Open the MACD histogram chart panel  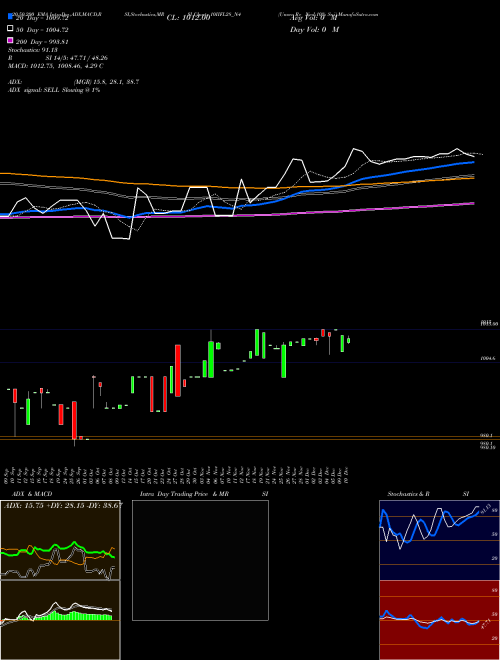coord(60,620)
